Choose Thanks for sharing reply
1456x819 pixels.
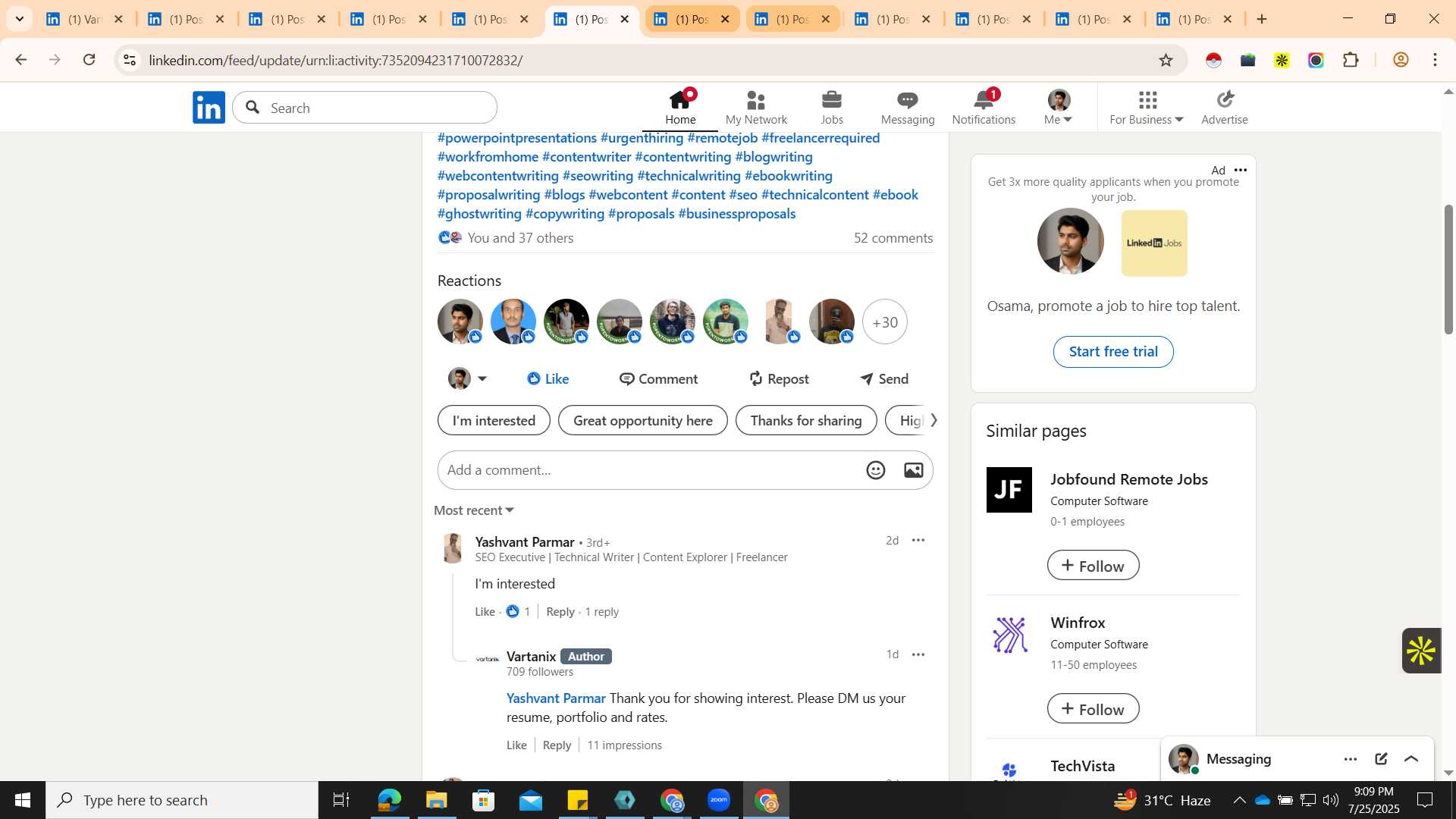tap(806, 420)
